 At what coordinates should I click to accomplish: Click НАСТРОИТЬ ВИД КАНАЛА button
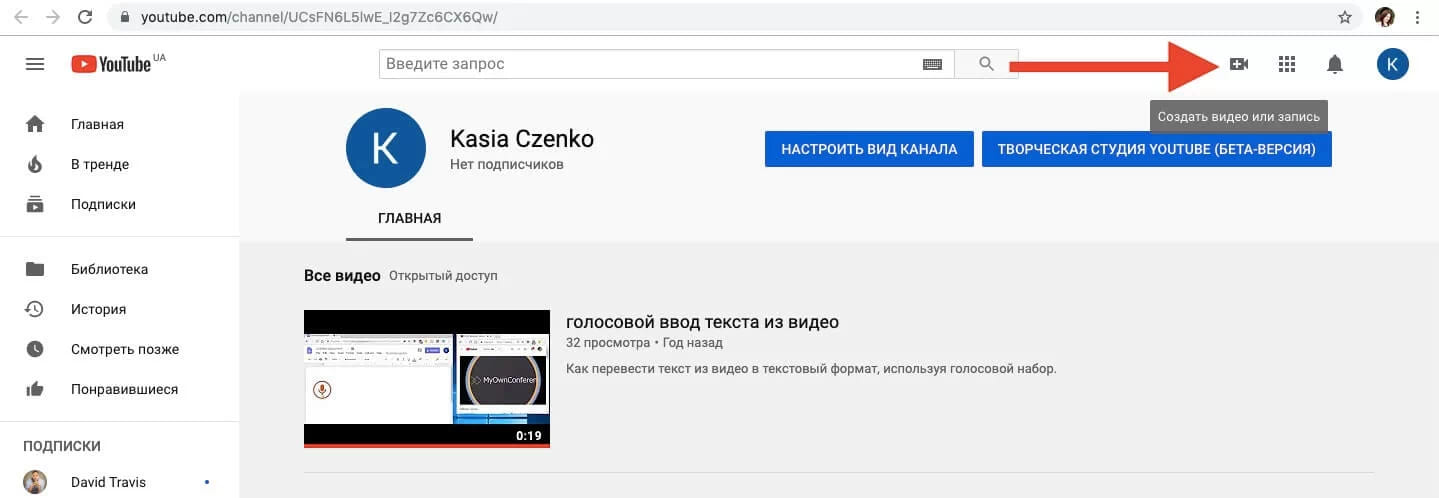869,149
